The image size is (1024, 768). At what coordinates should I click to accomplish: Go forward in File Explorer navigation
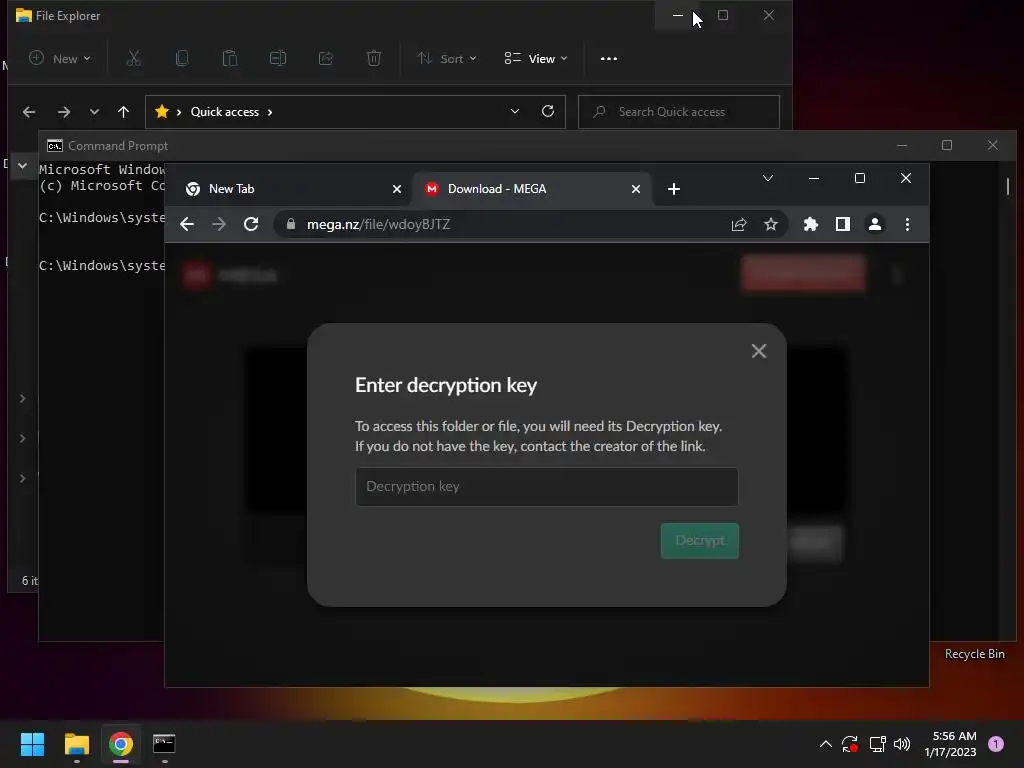click(x=63, y=112)
